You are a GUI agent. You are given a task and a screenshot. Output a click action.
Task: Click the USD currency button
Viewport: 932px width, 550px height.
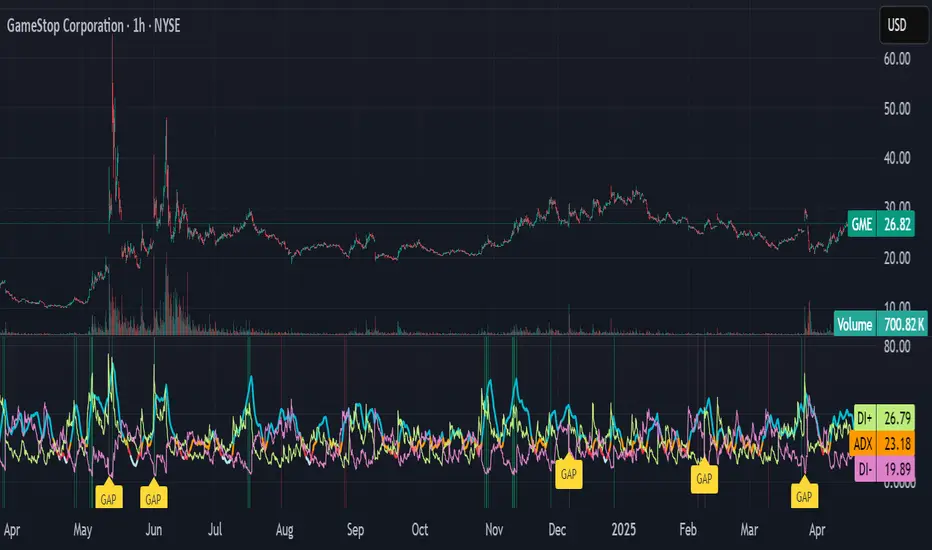click(903, 25)
